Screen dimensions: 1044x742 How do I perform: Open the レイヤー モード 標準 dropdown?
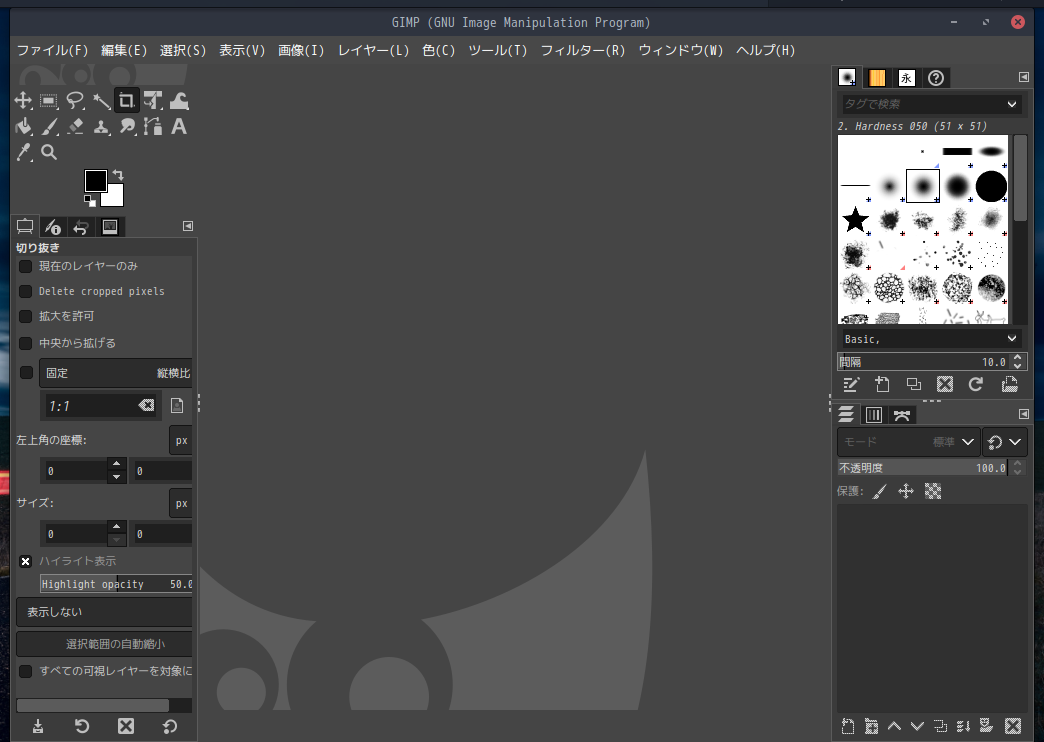click(x=908, y=442)
